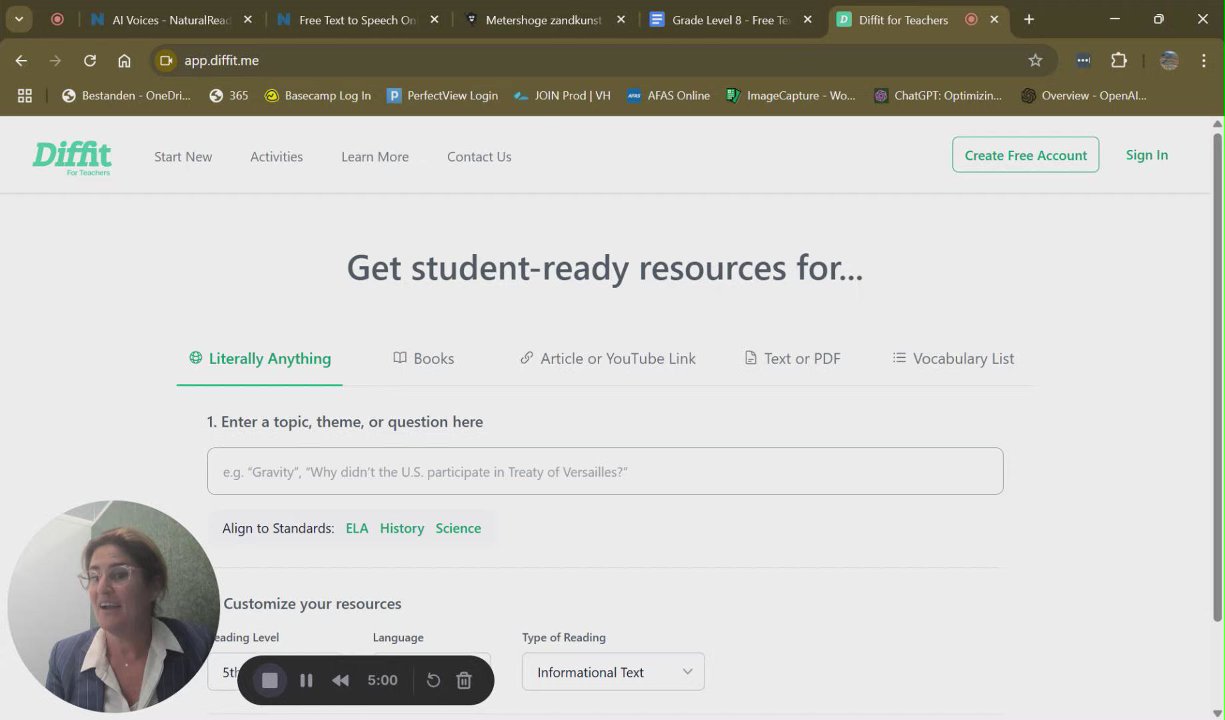Select the Article or YouTube Link tab
Screen dimensions: 1225x720
pyautogui.click(x=608, y=358)
